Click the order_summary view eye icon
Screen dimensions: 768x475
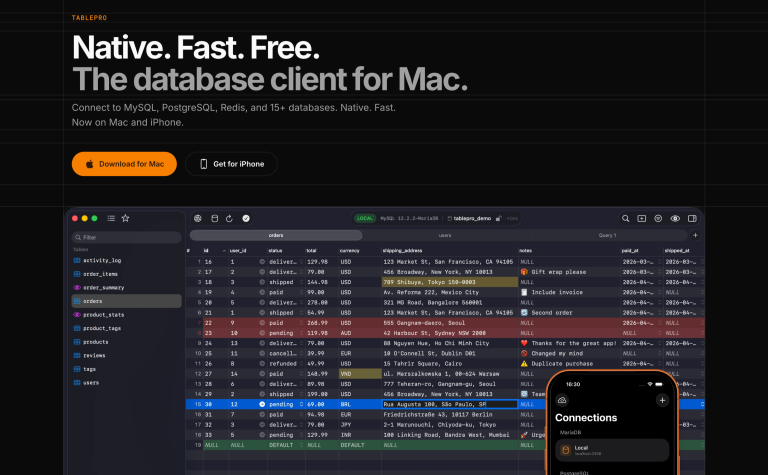tap(77, 287)
